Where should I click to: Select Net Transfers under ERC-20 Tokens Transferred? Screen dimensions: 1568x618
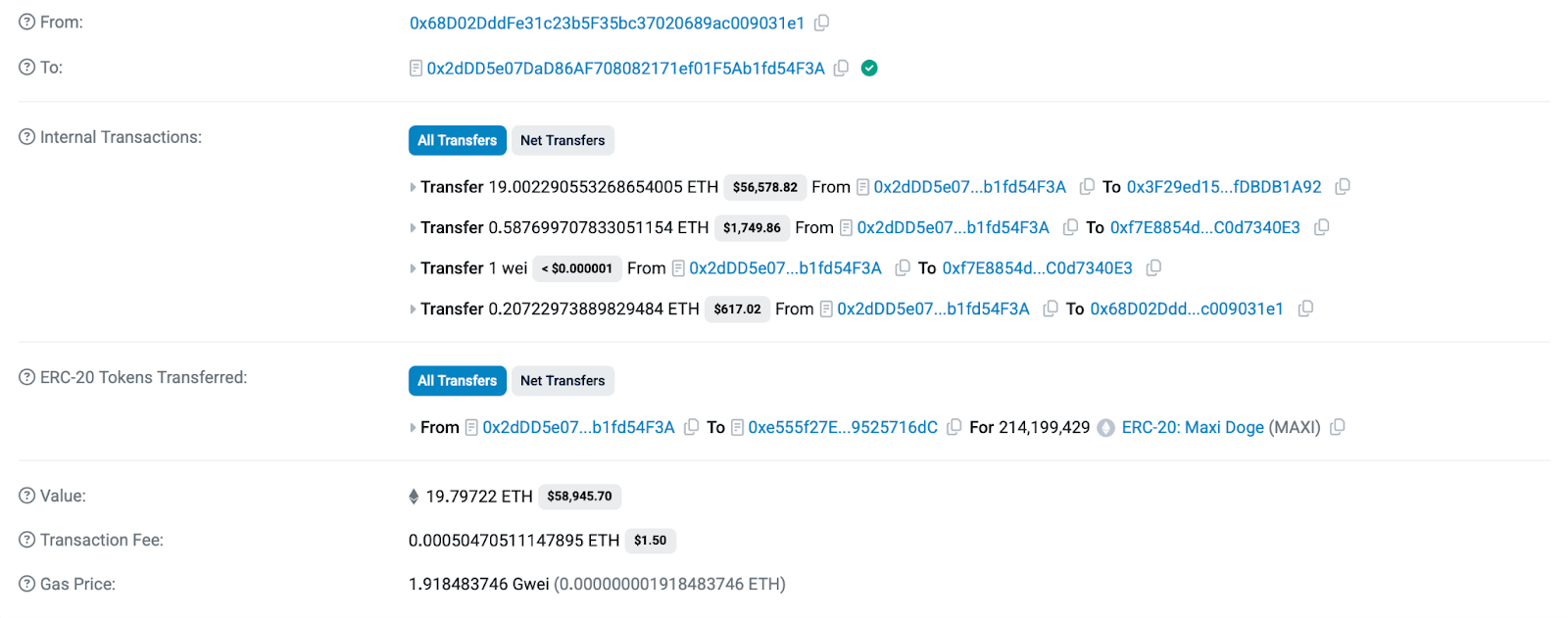tap(563, 380)
